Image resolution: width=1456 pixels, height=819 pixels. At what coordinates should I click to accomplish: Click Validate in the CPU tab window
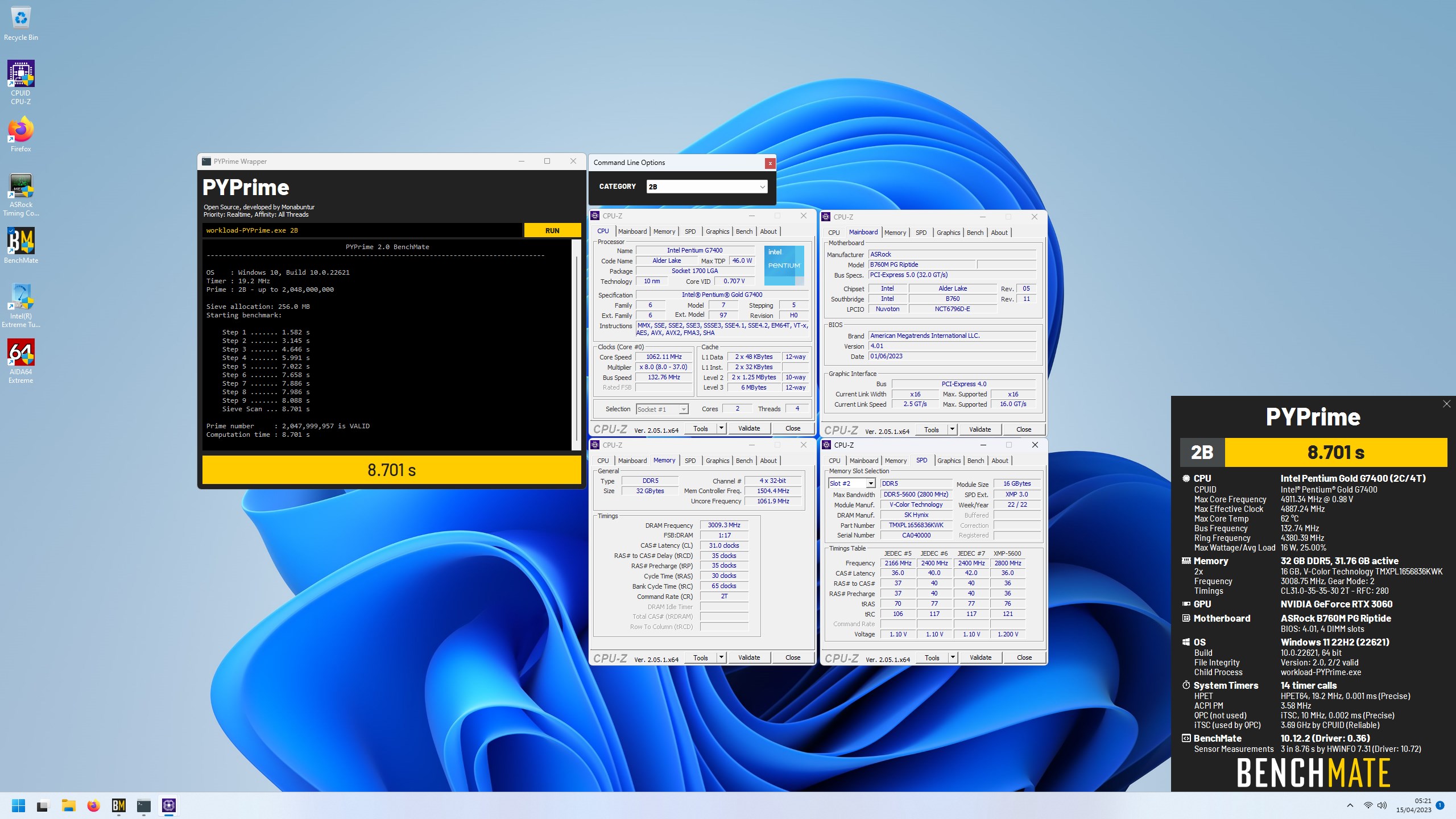(x=749, y=429)
